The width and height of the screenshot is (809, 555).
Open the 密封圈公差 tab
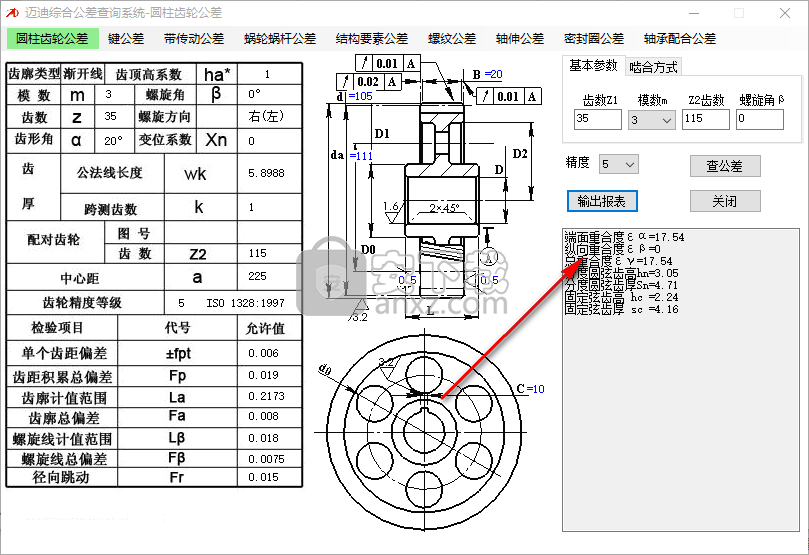(594, 39)
